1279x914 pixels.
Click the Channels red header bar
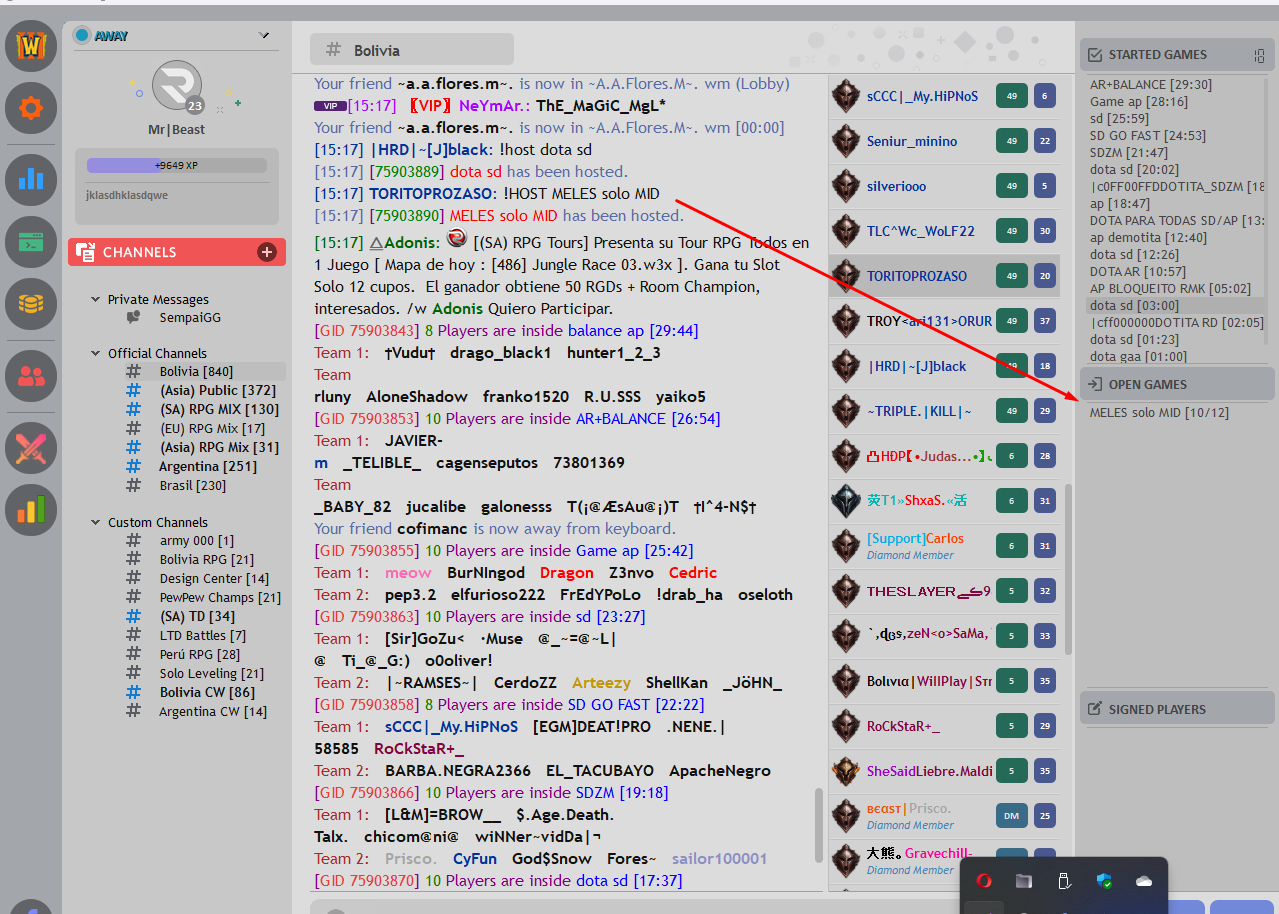click(x=177, y=252)
